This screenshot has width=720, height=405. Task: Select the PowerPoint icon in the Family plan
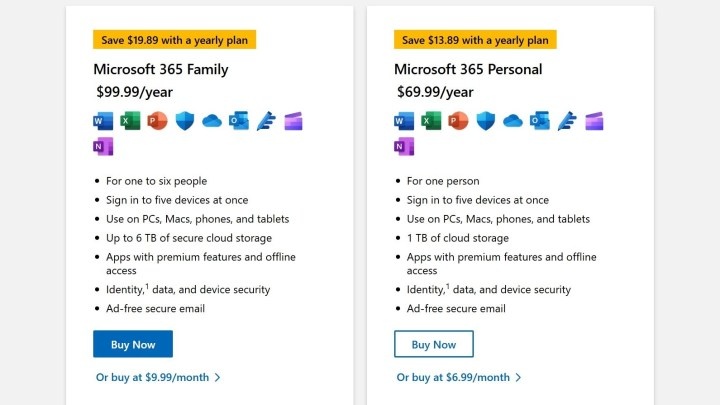point(157,122)
